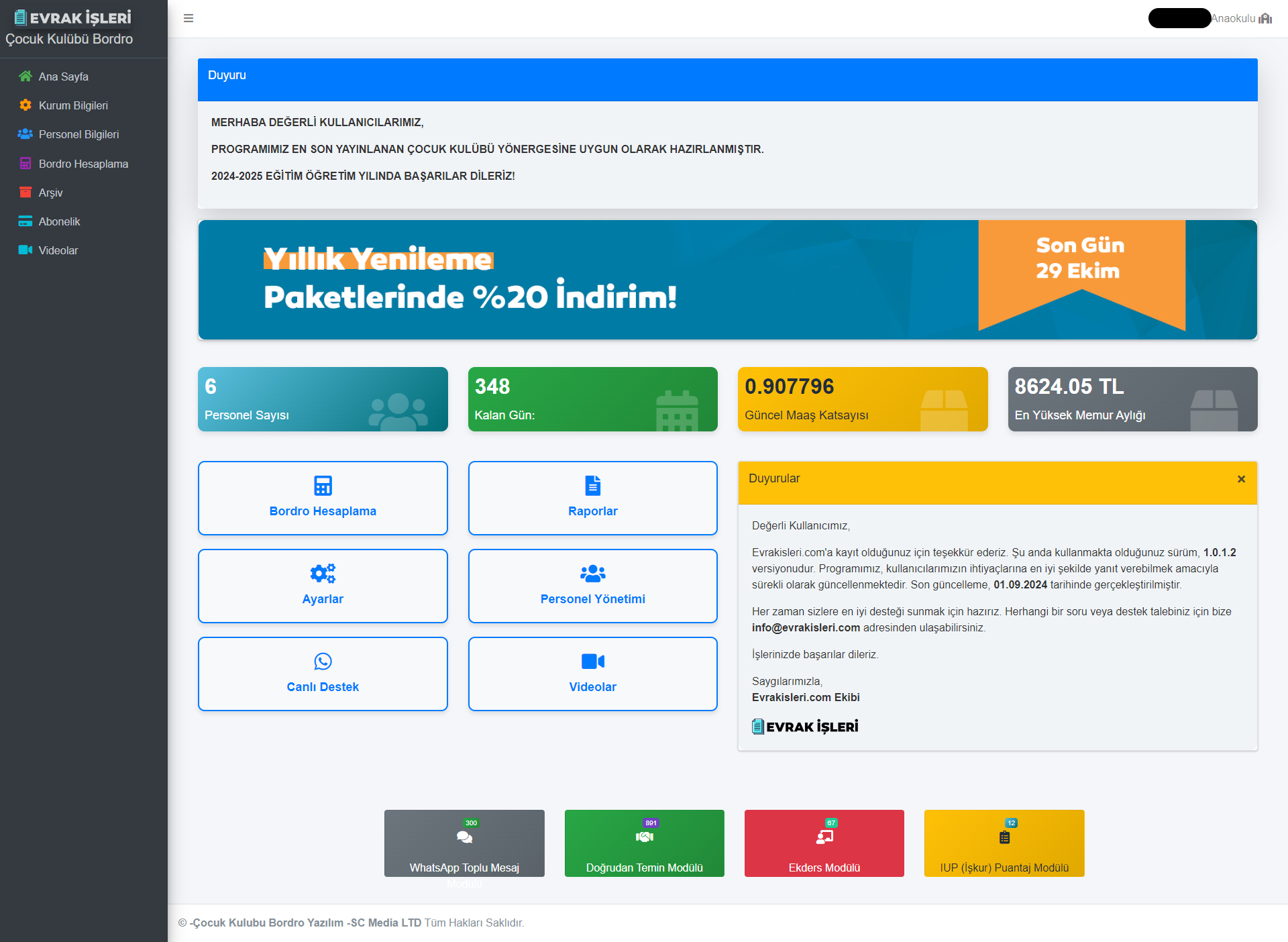Click the value 0.907796
1288x942 pixels.
coord(790,386)
